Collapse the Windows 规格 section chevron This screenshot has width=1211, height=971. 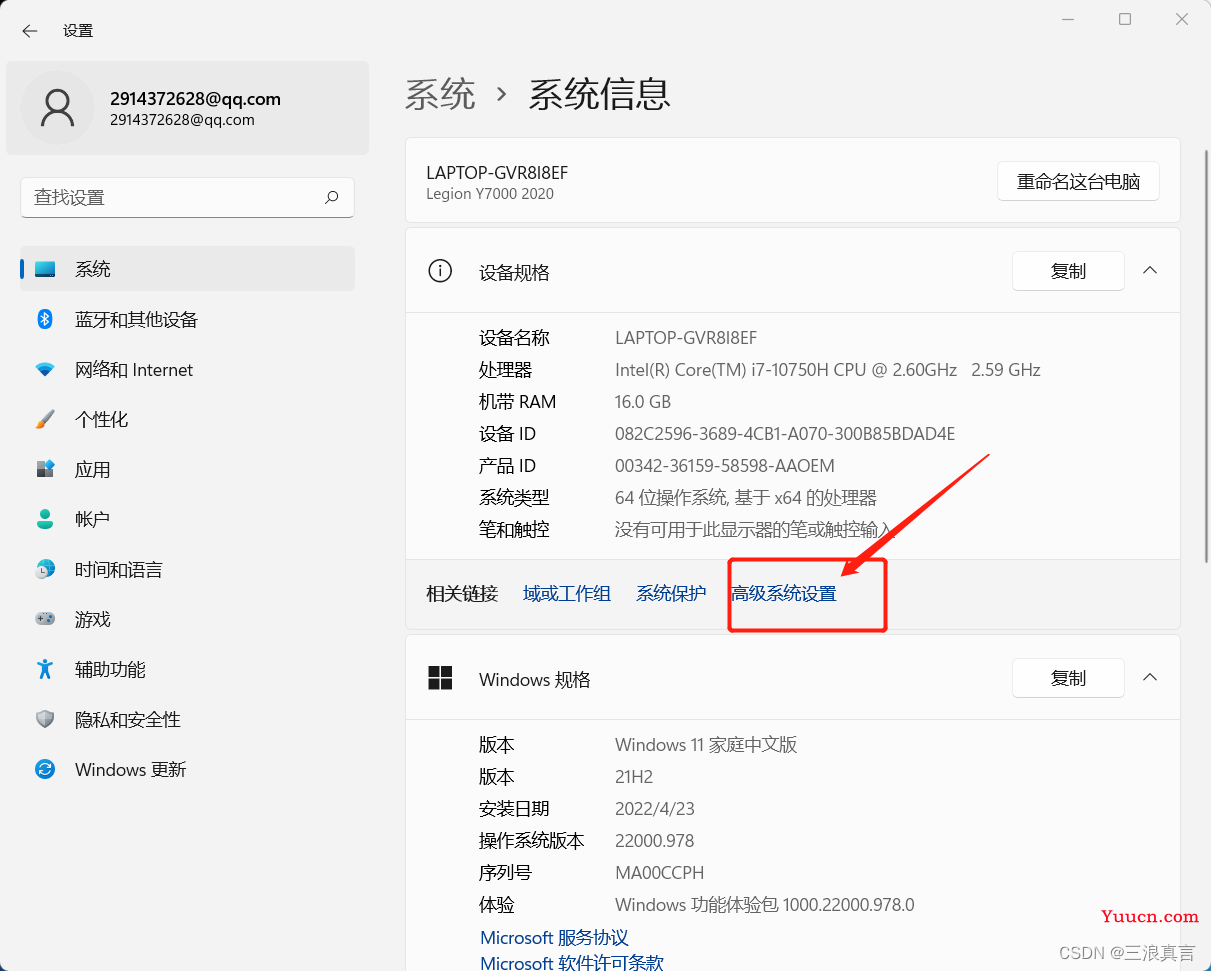[x=1150, y=677]
